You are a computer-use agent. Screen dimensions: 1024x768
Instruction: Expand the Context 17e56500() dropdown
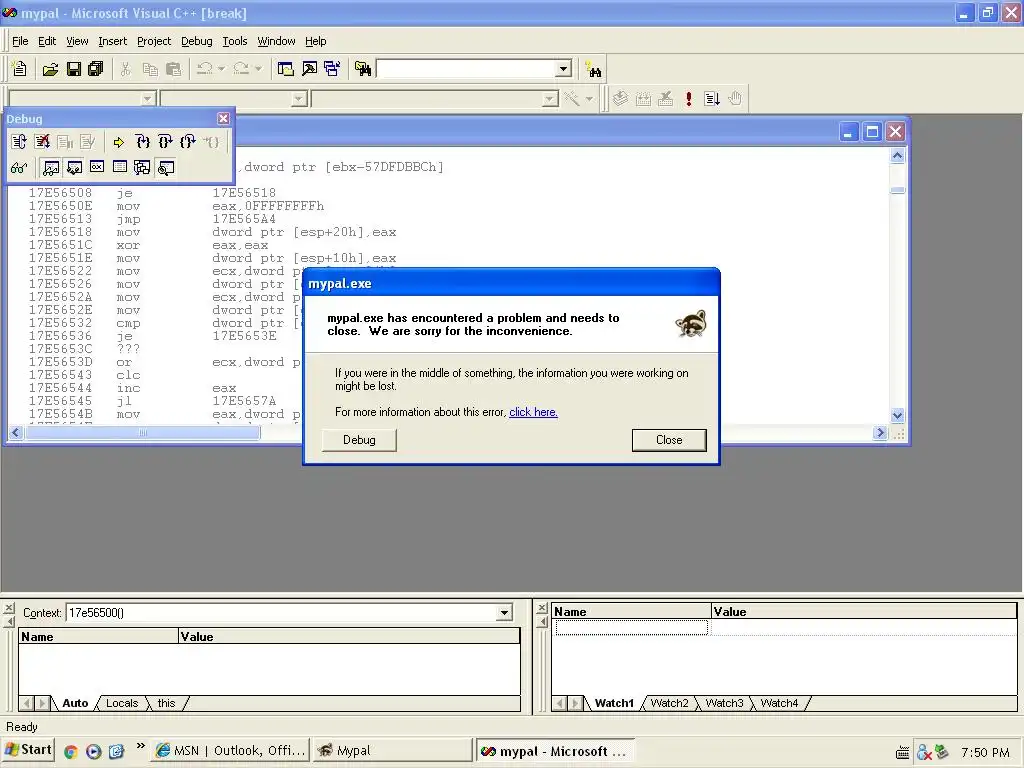504,613
